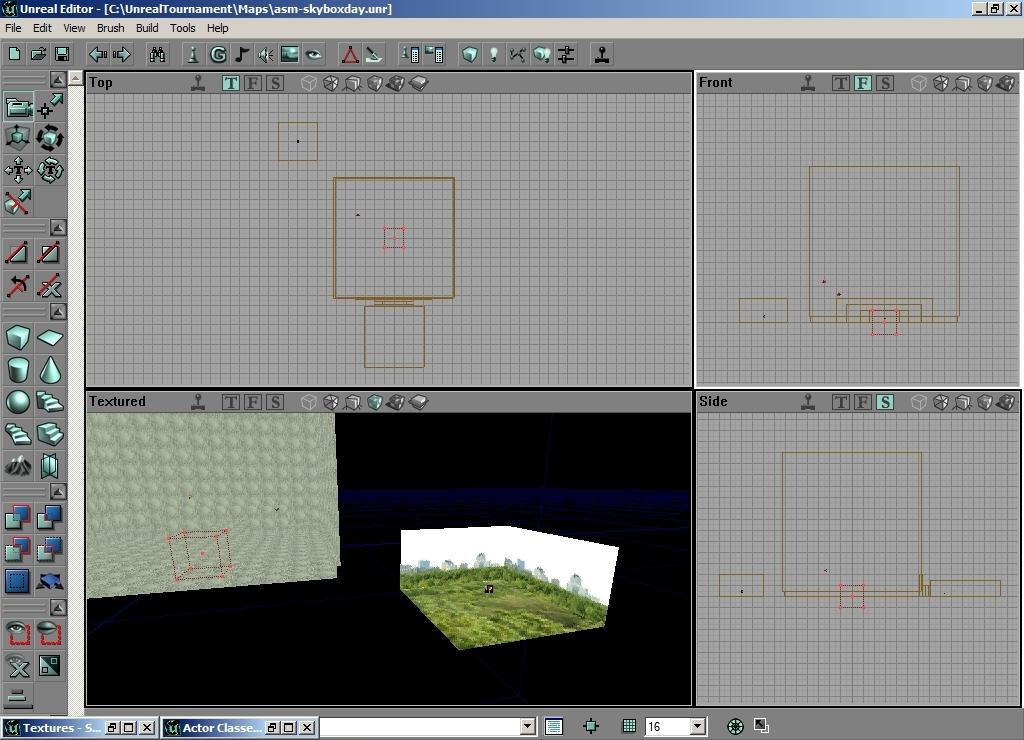Toggle the T view mode in the Front viewport

click(x=841, y=83)
